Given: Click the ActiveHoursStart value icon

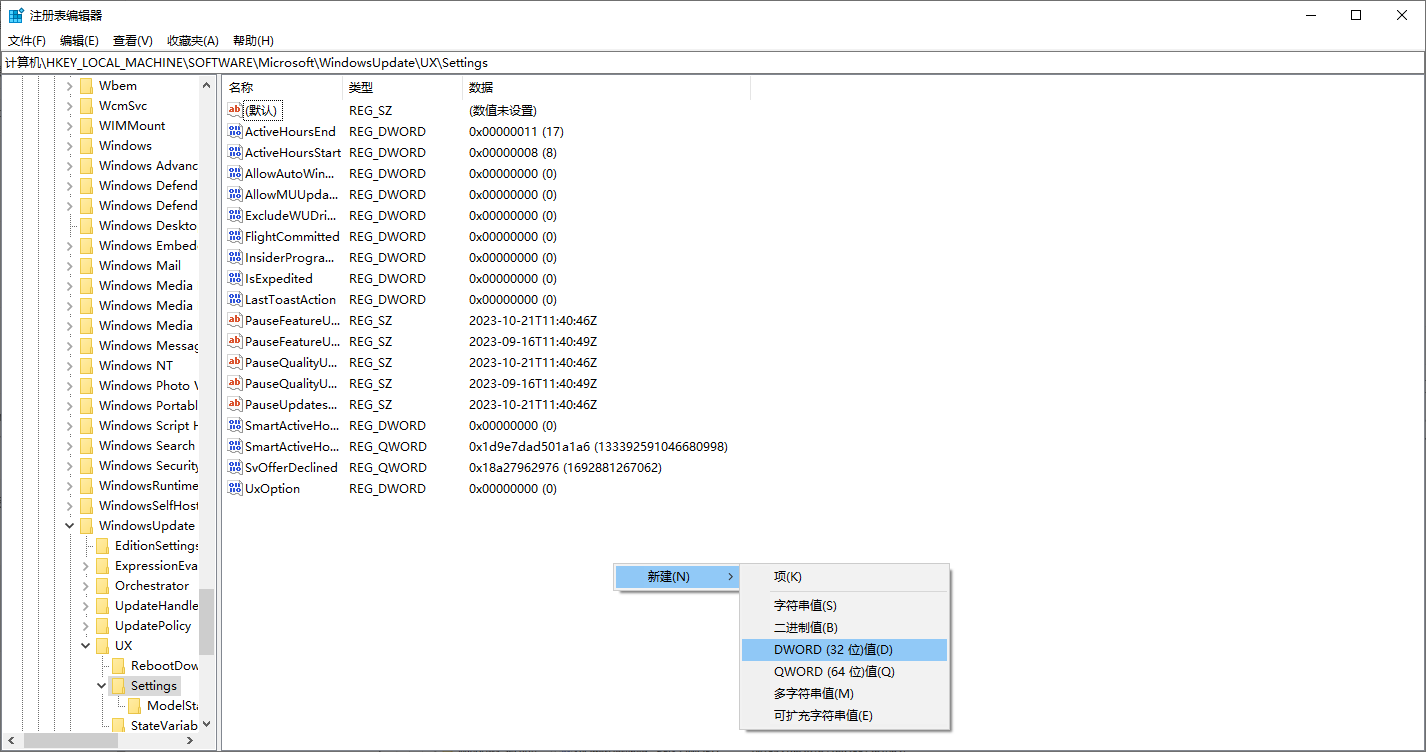Looking at the screenshot, I should [x=235, y=152].
